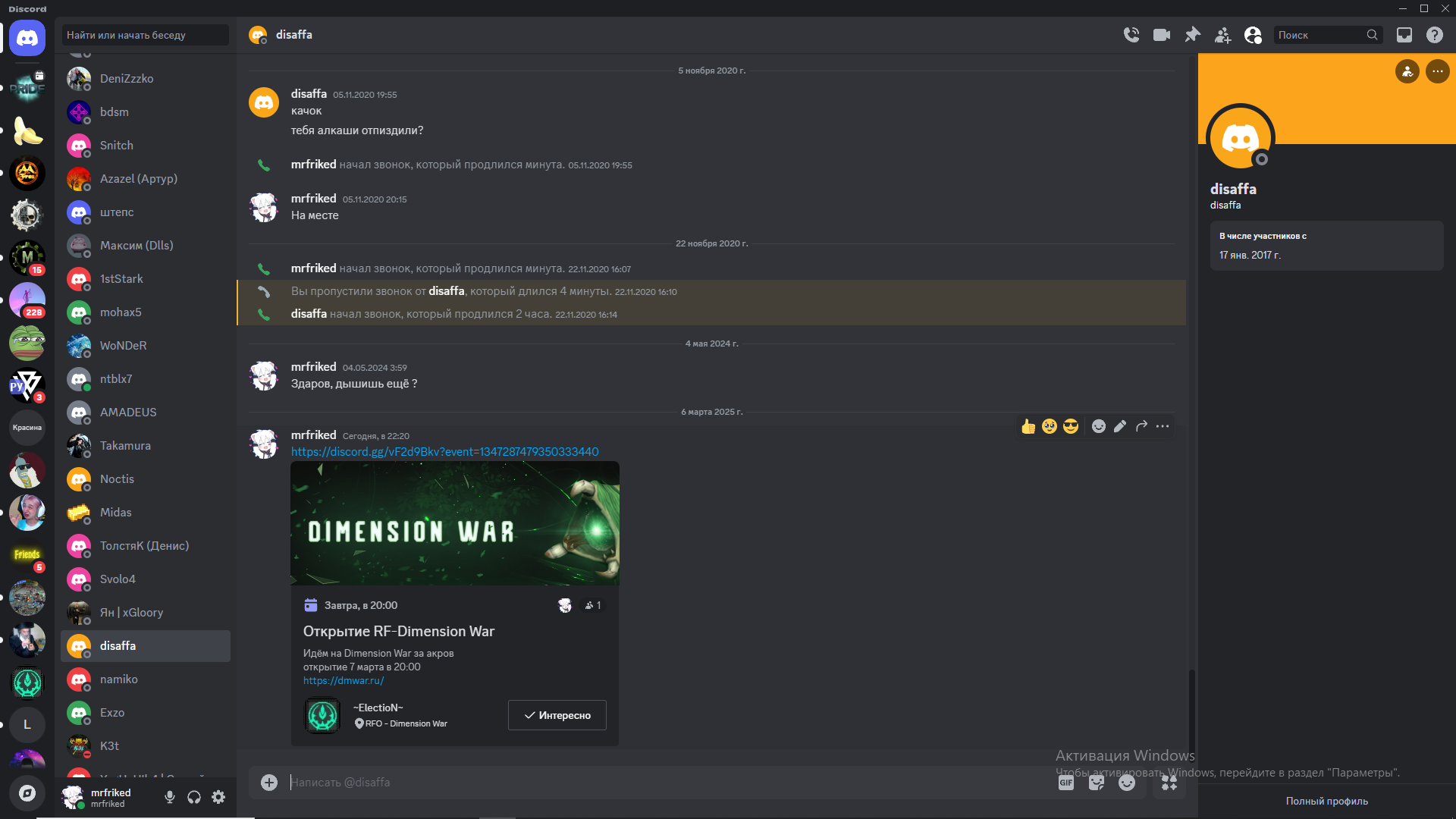Open the dmwar.ru link
Screen dimensions: 1456x819
(x=344, y=681)
